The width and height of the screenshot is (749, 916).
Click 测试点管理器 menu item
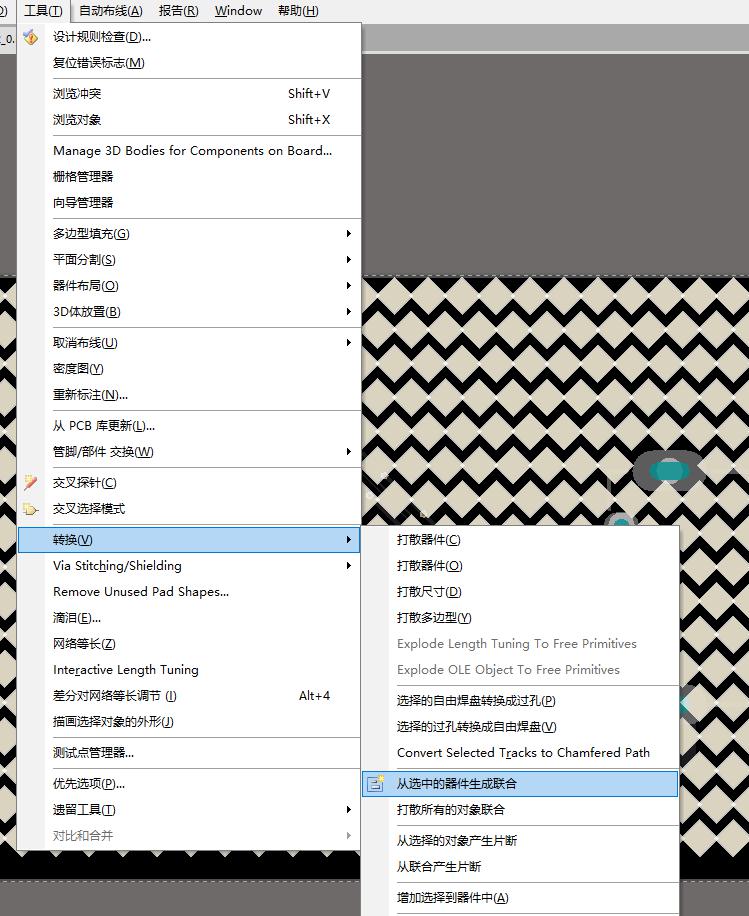tap(93, 753)
